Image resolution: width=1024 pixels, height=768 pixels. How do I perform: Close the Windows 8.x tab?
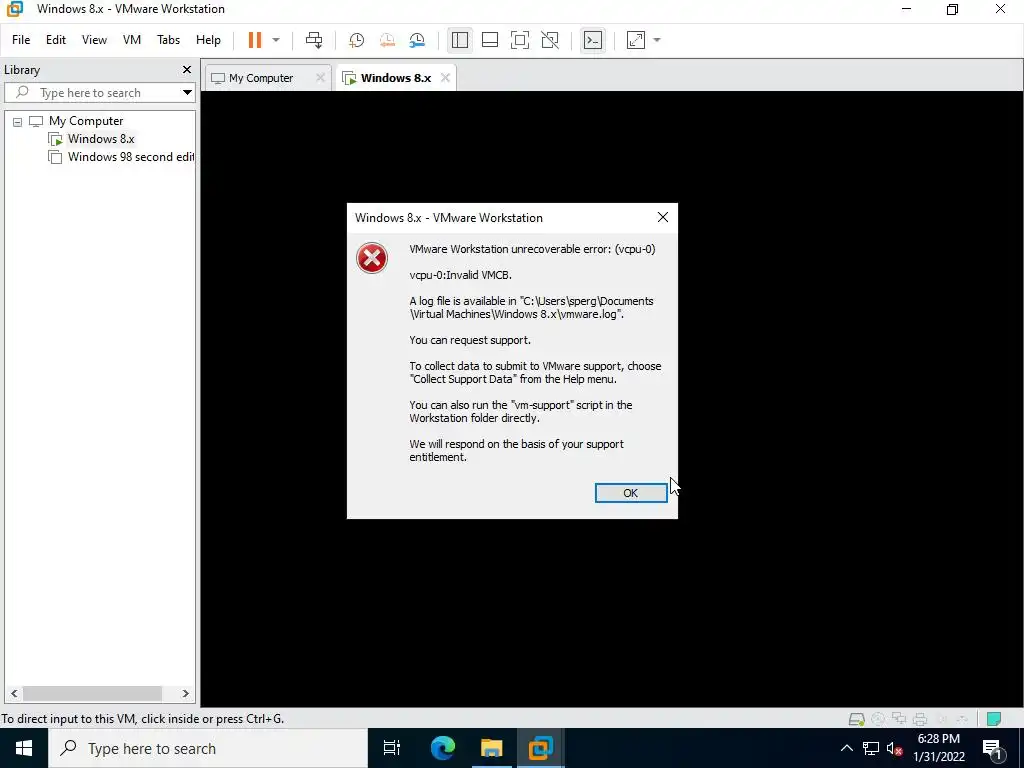click(x=445, y=78)
